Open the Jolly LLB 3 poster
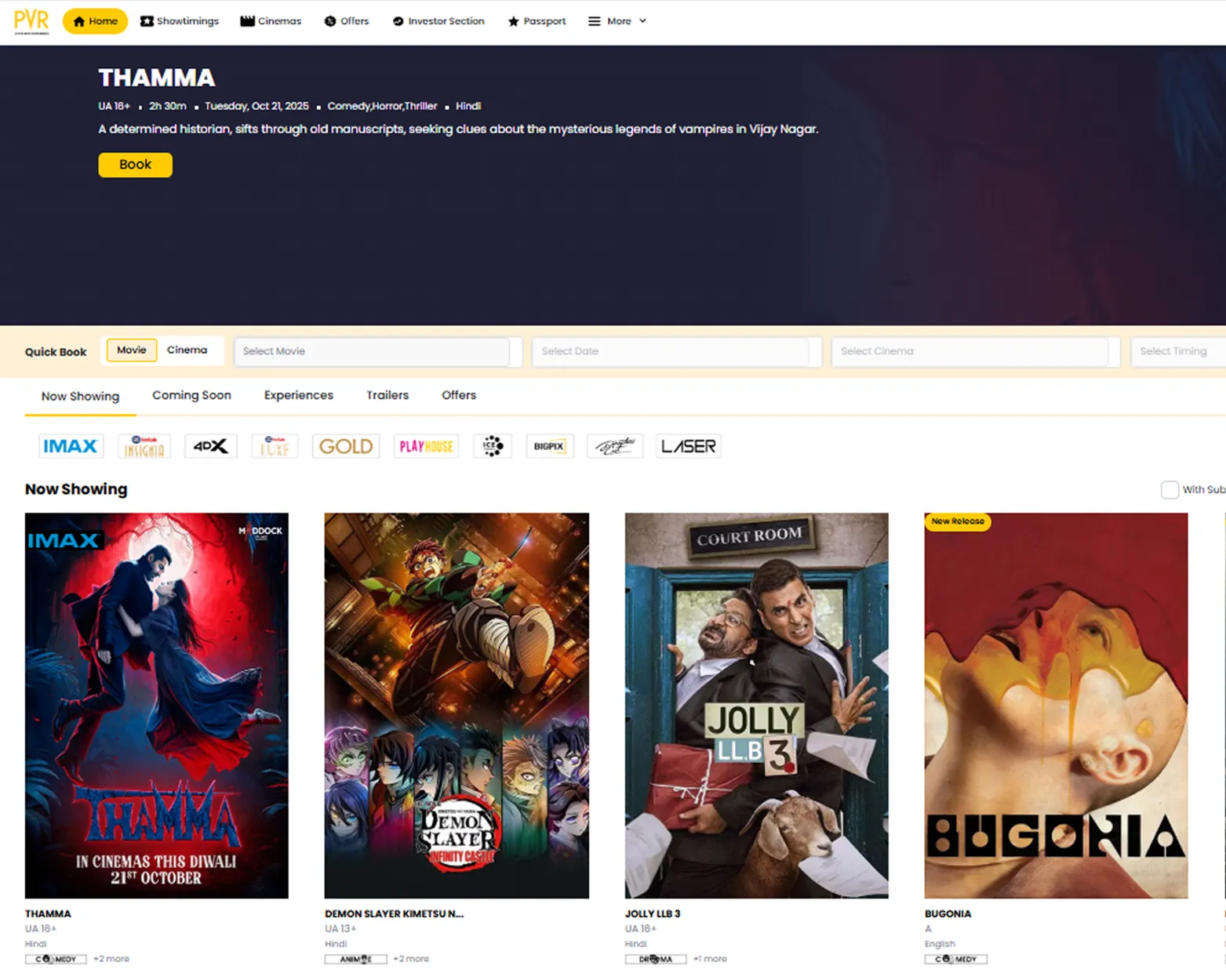1226x980 pixels. coord(756,706)
